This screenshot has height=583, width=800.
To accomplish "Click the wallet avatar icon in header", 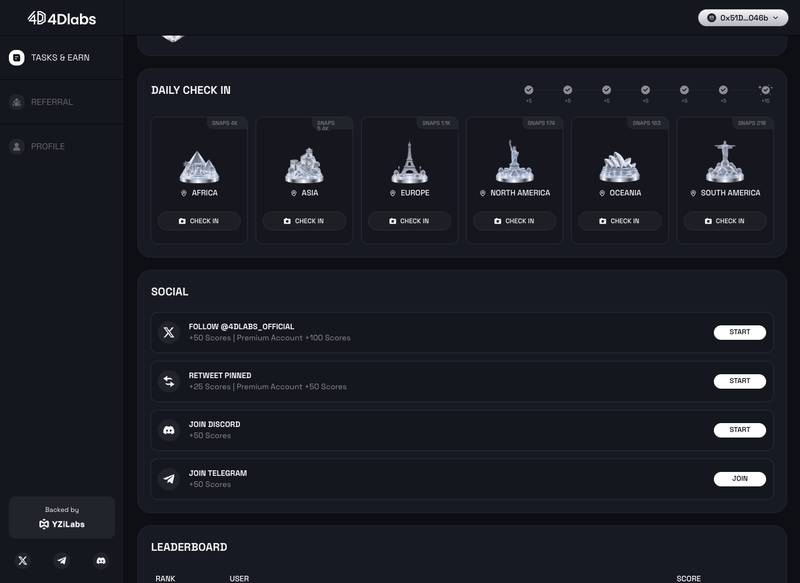I will [711, 18].
